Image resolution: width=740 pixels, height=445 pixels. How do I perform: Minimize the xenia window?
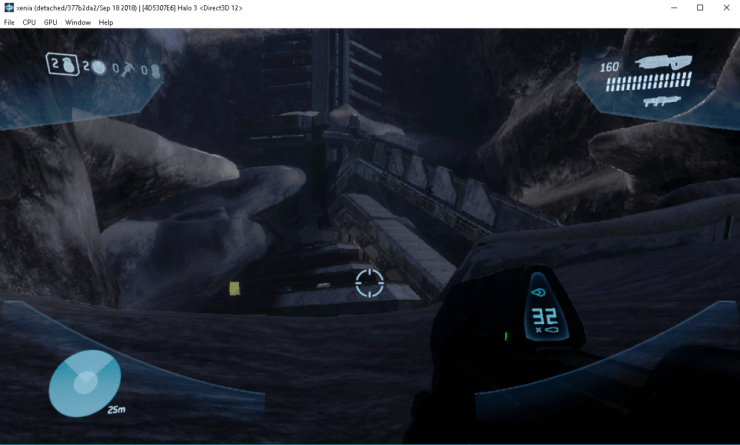[674, 8]
